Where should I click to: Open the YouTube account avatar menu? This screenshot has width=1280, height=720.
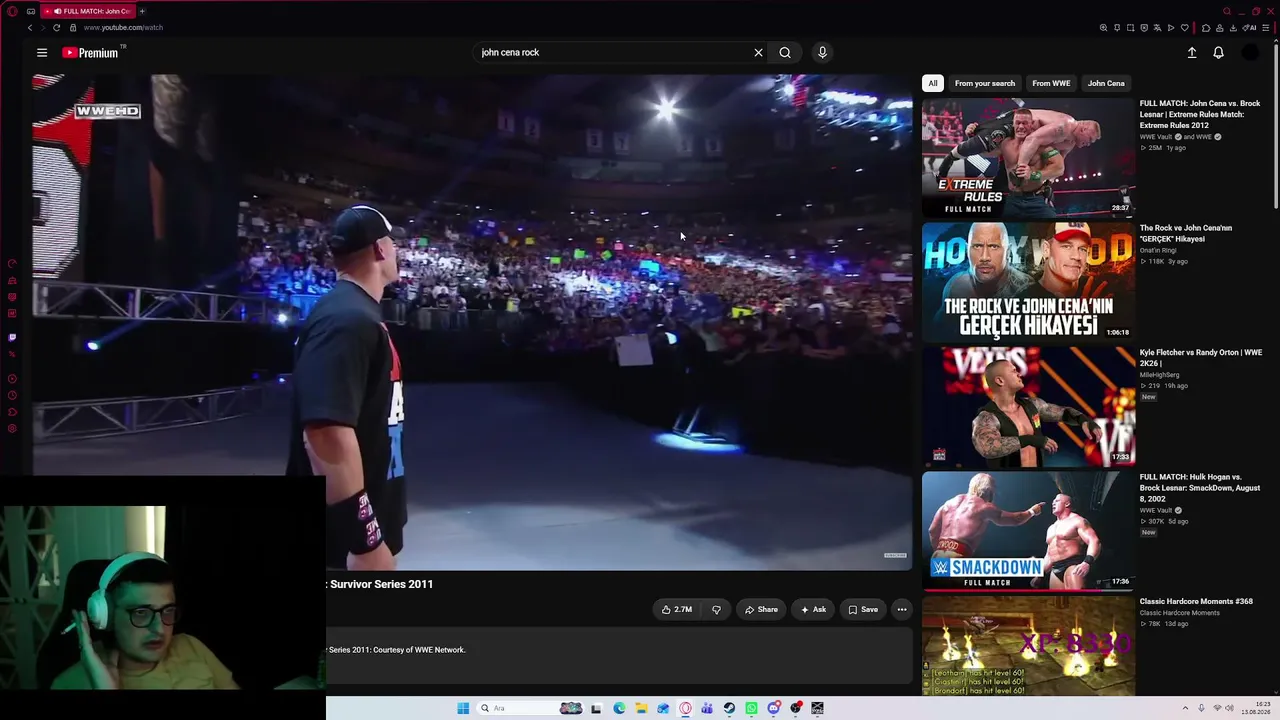(x=1250, y=53)
